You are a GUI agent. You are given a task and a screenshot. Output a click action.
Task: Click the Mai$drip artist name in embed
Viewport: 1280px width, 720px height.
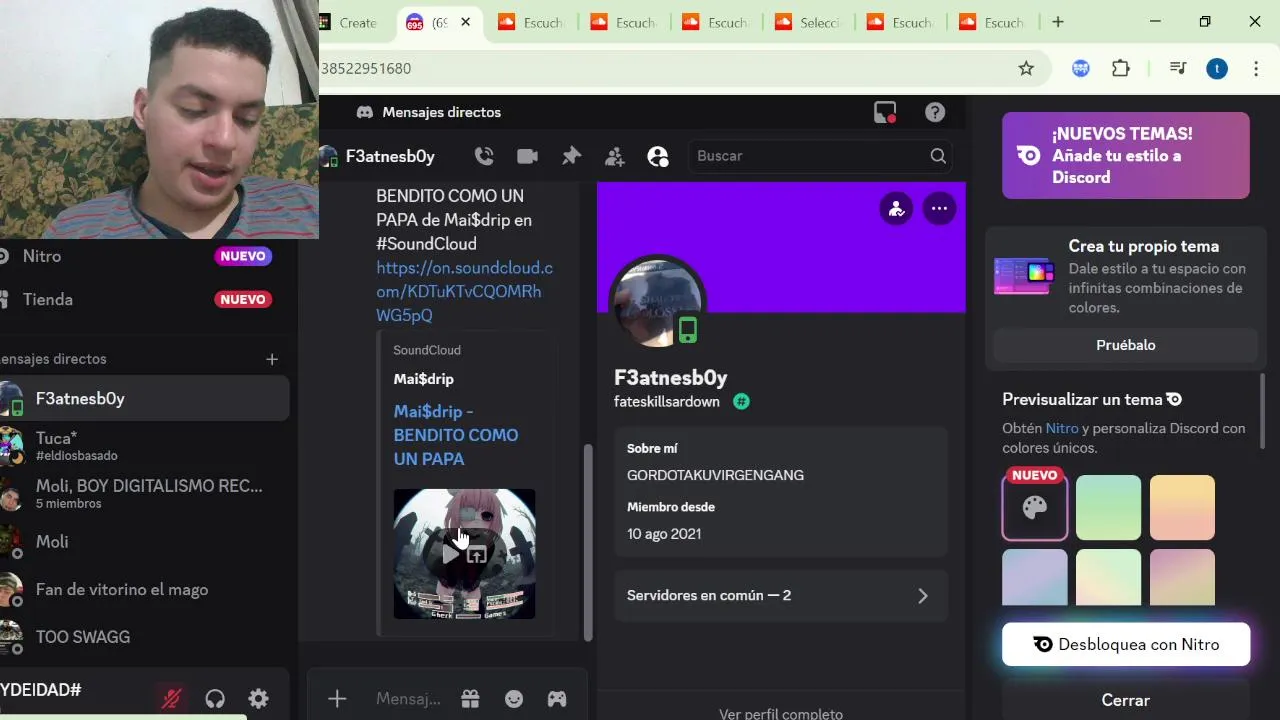423,379
